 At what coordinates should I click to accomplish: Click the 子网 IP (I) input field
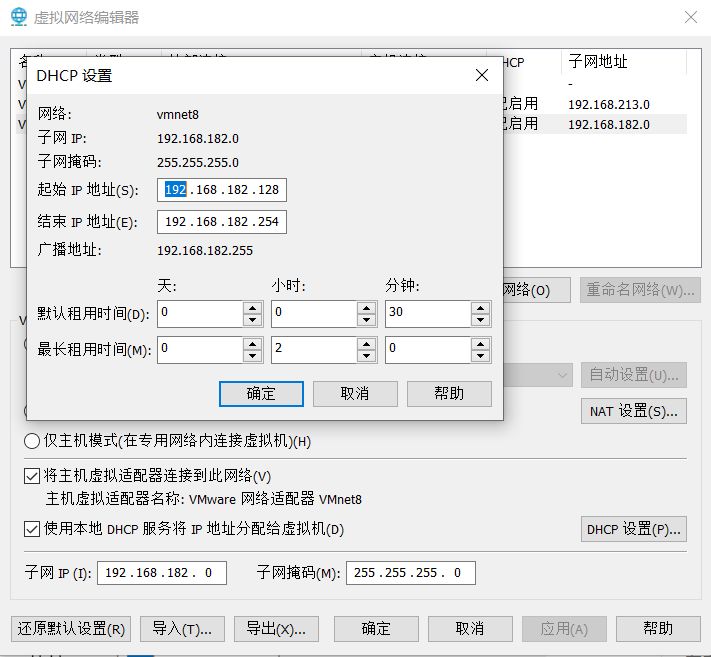click(162, 573)
